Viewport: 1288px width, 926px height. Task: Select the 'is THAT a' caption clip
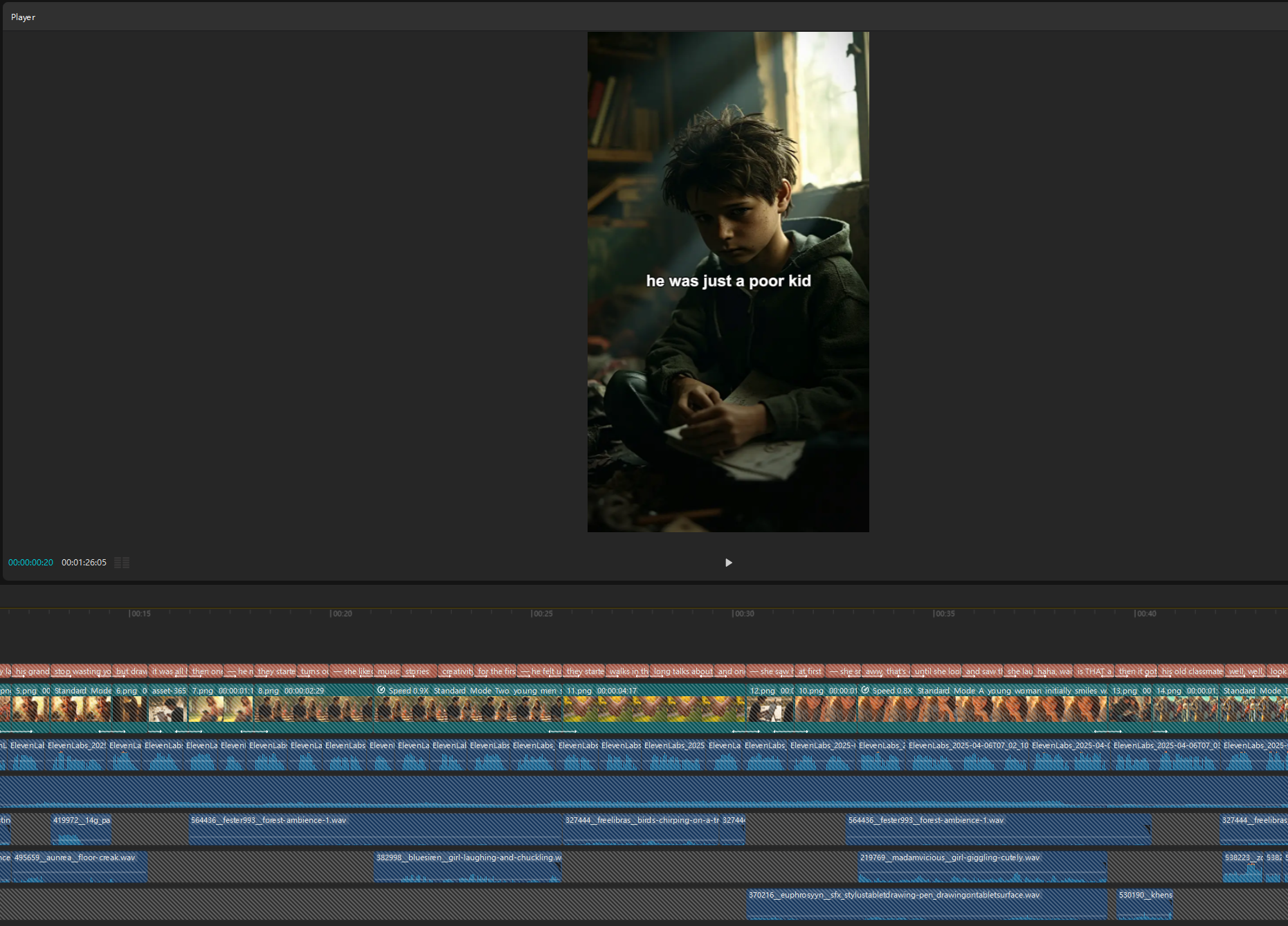coord(1094,671)
